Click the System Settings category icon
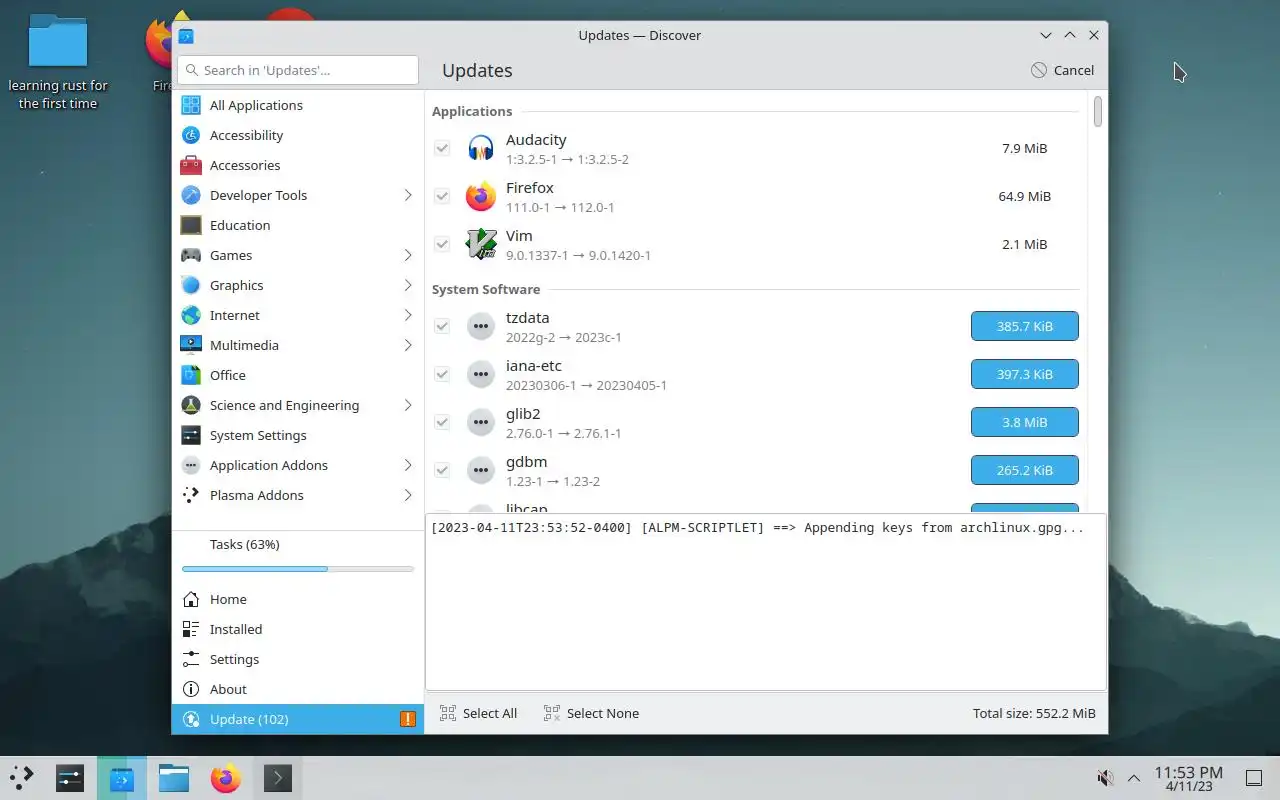1280x800 pixels. point(191,435)
